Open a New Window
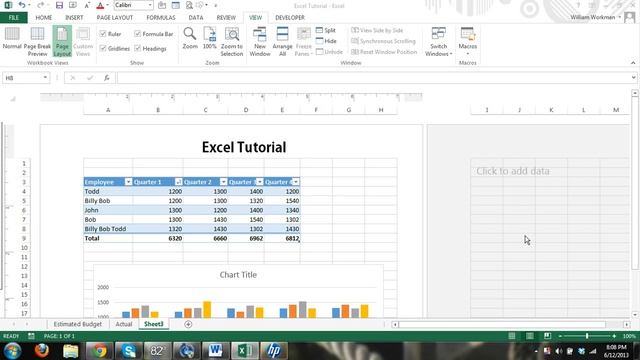This screenshot has width=640, height=360. 260,42
